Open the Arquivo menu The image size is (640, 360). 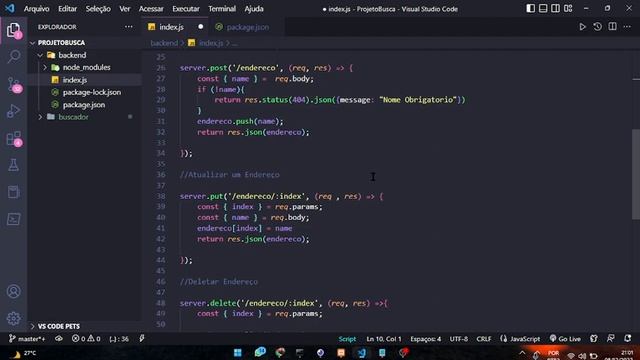click(36, 9)
